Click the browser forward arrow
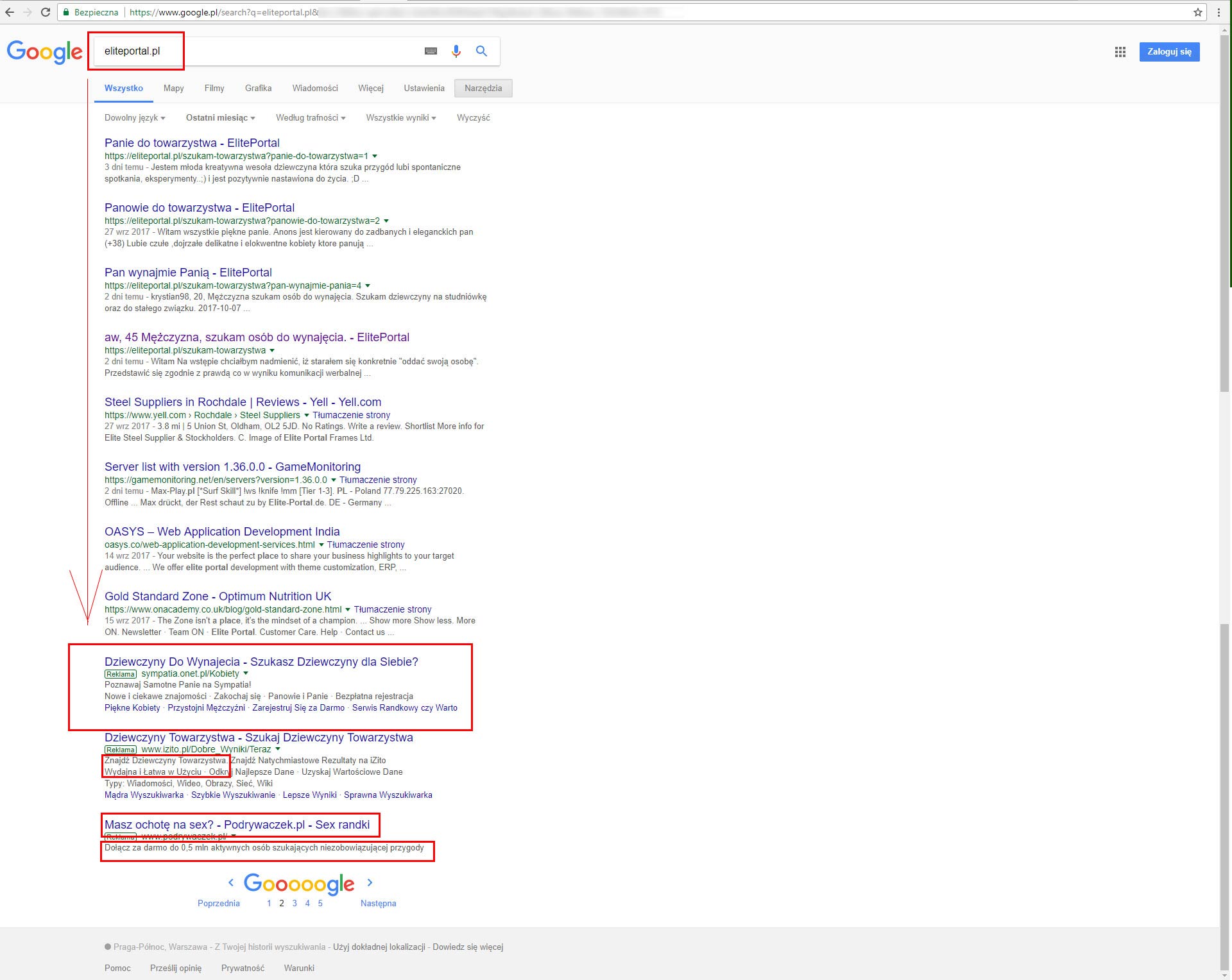Viewport: 1232px width, 980px height. pyautogui.click(x=27, y=12)
